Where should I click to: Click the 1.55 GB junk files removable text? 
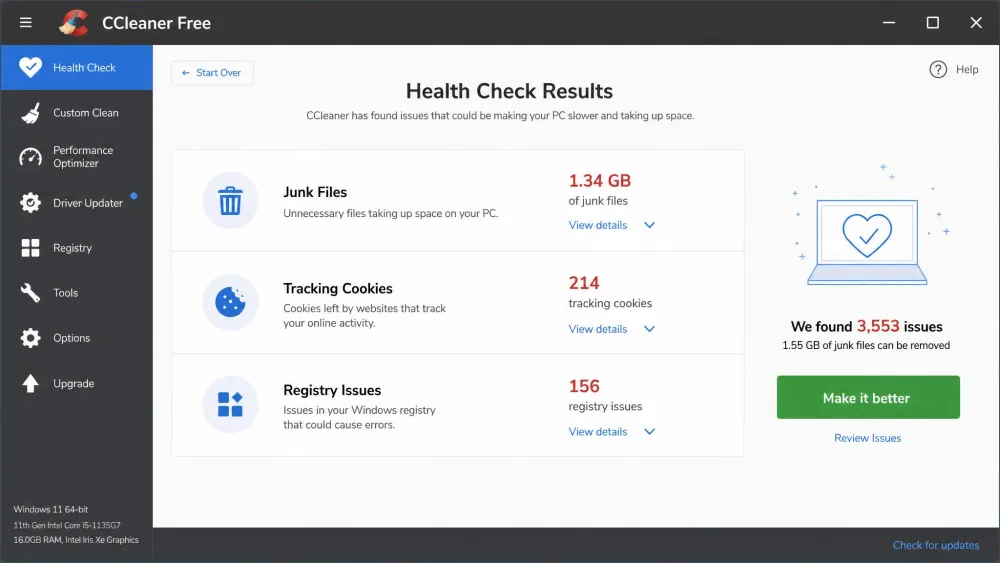pos(865,345)
